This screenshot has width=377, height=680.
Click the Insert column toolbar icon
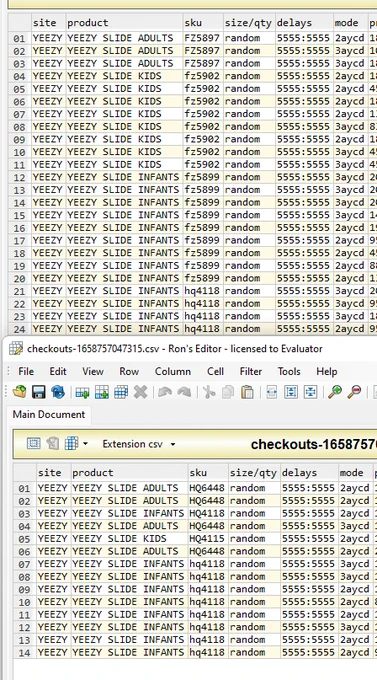click(x=102, y=392)
